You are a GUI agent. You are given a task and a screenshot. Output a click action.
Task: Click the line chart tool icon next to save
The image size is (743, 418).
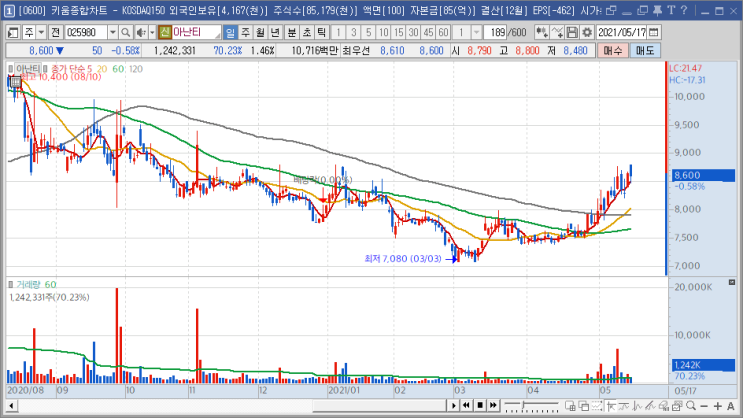(557, 32)
